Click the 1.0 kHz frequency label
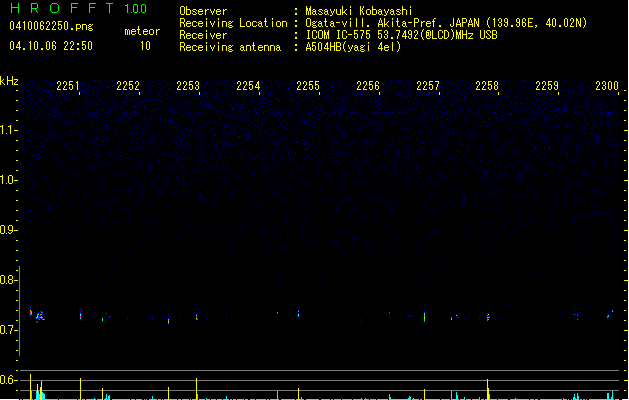 point(8,180)
